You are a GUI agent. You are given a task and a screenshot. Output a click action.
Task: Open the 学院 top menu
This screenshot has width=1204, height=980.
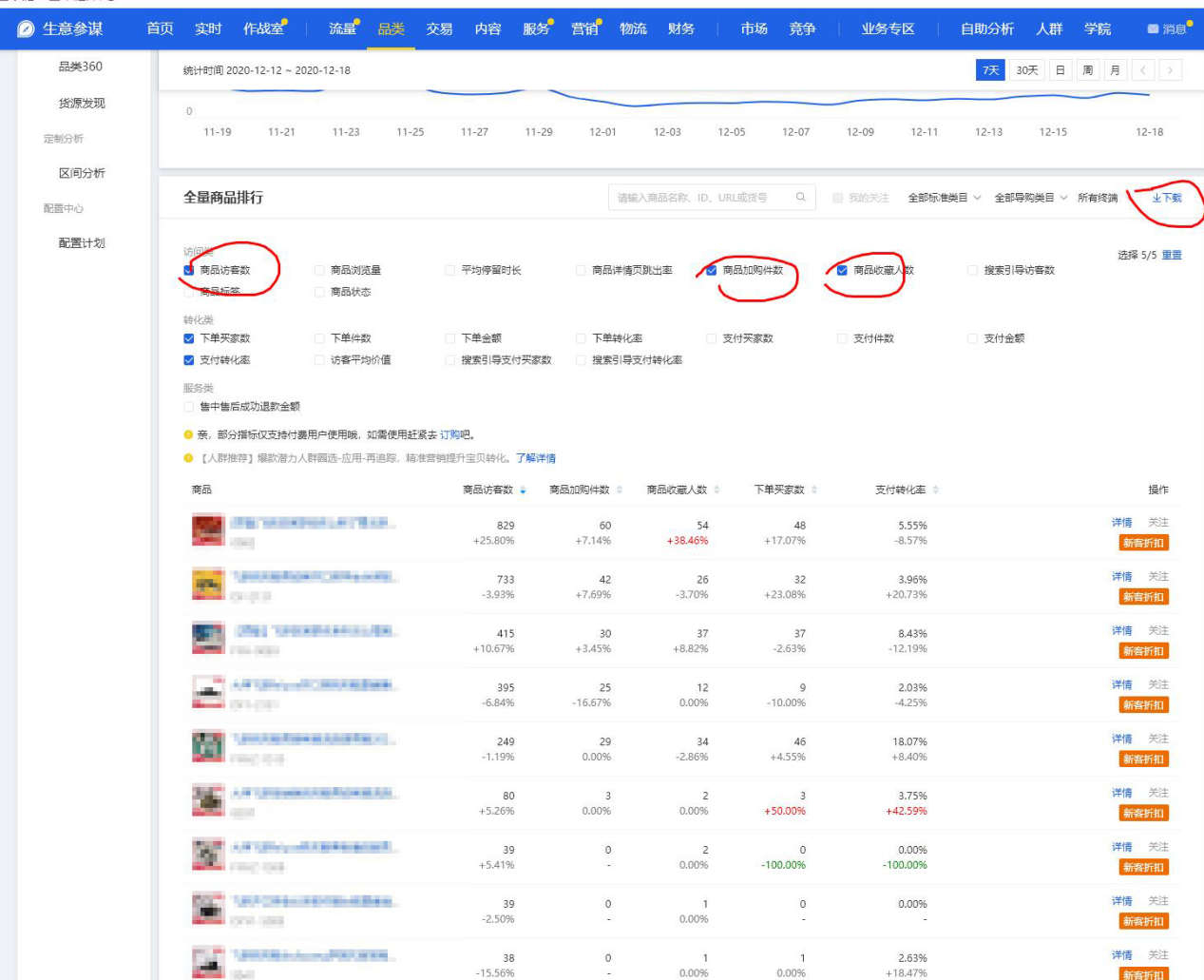pyautogui.click(x=1098, y=29)
